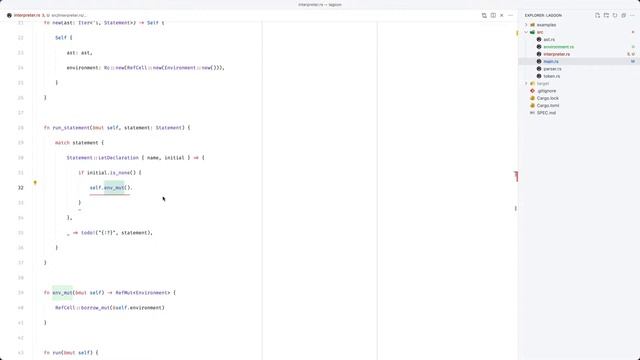Click the Rust file icon beside token.rs
This screenshot has height=360, width=640.
point(539,76)
